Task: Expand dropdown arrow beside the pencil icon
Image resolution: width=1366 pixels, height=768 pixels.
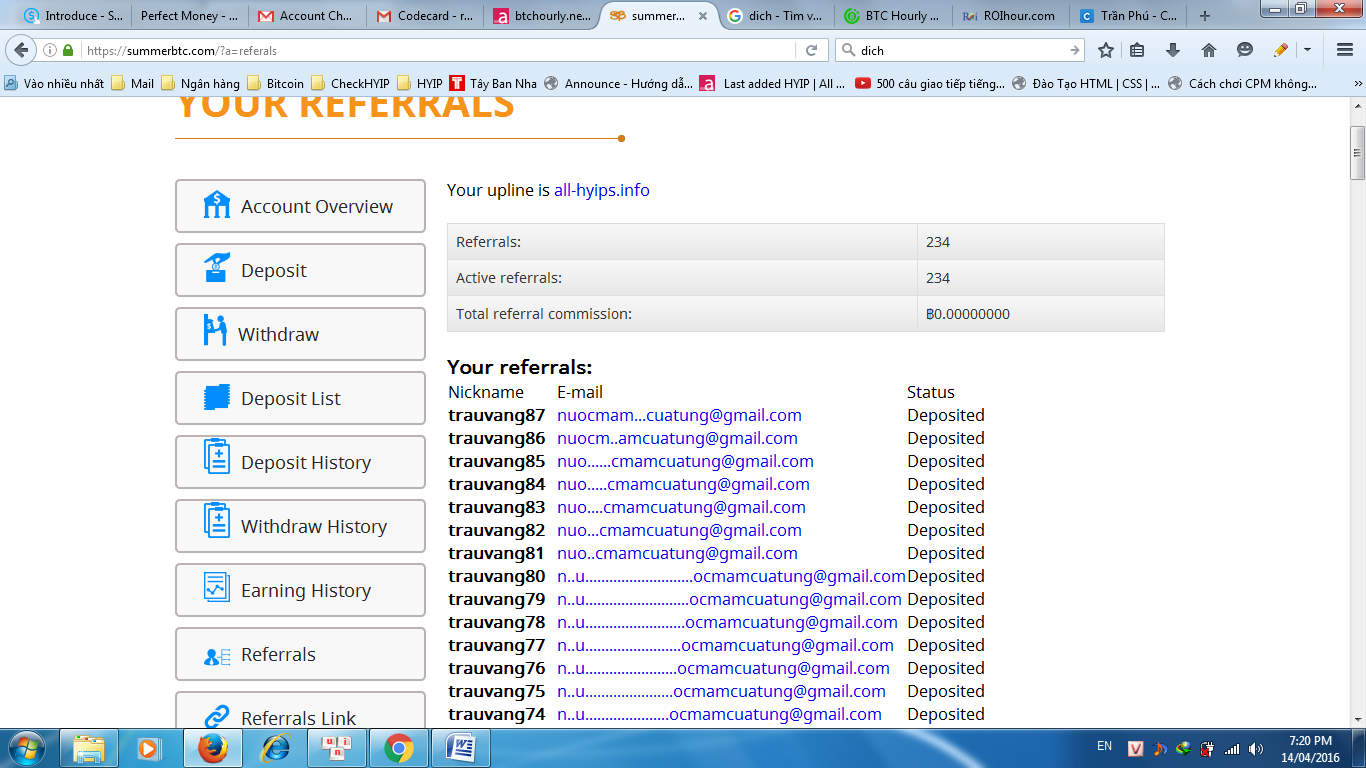Action: (x=1307, y=50)
